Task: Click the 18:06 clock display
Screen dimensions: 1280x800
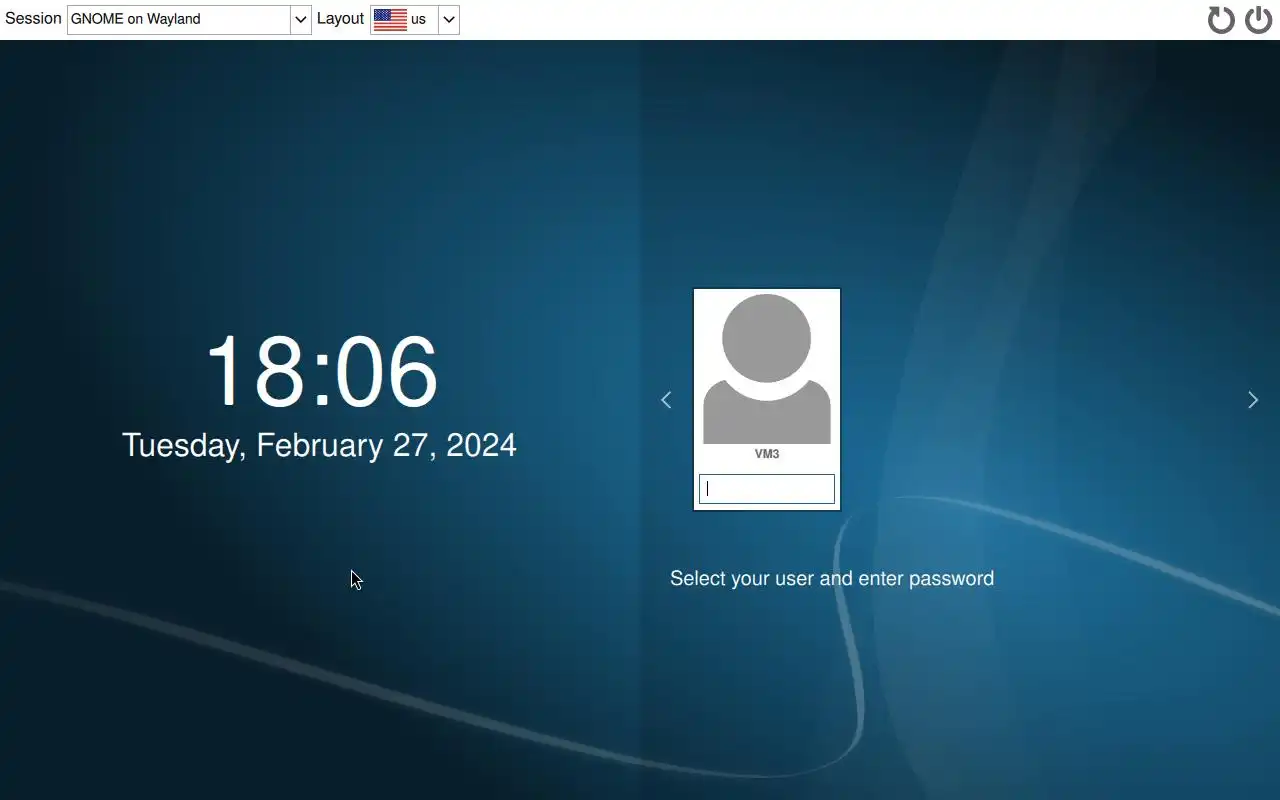Action: (321, 372)
